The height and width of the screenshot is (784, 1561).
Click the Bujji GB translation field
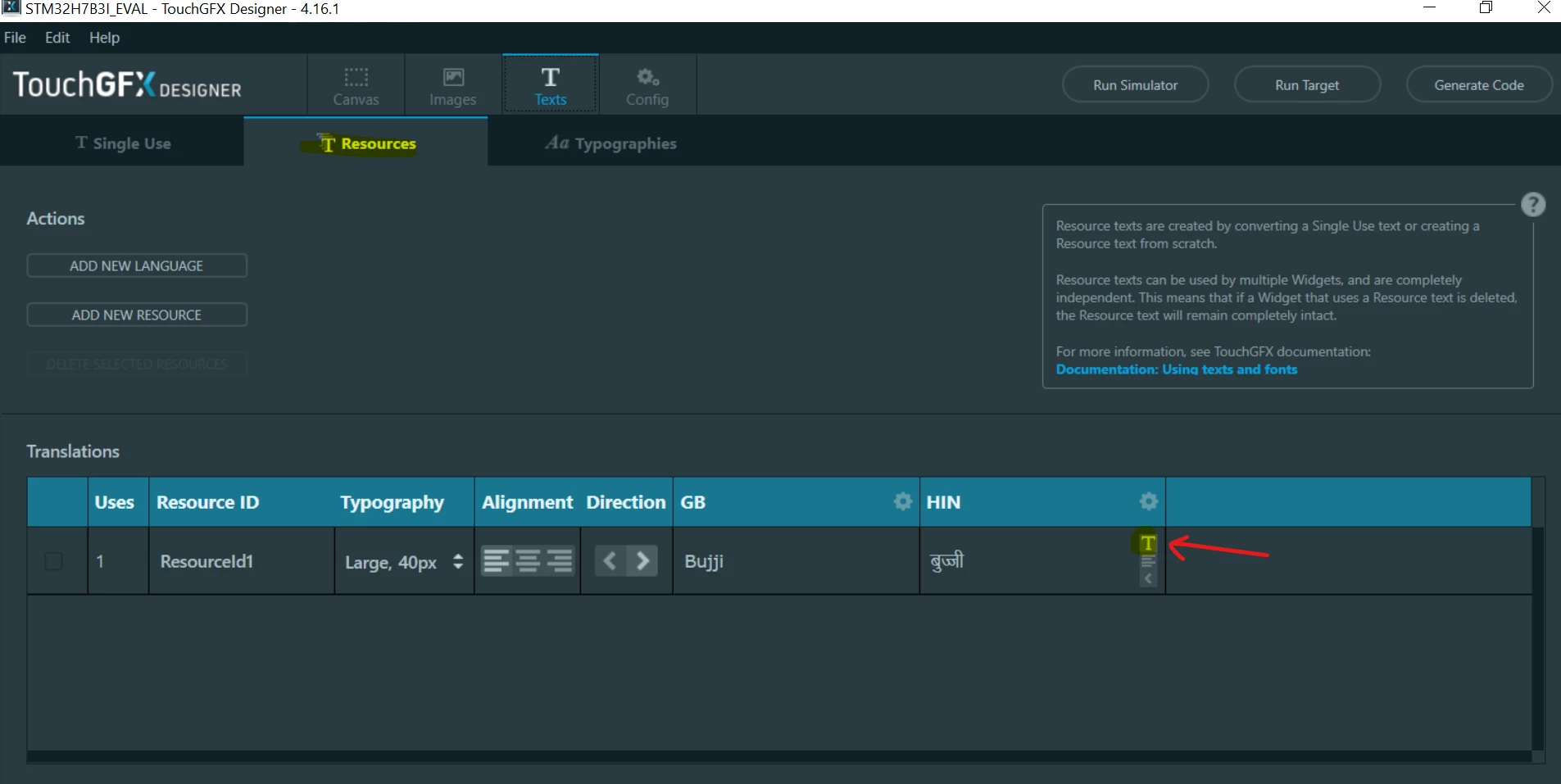tap(796, 561)
